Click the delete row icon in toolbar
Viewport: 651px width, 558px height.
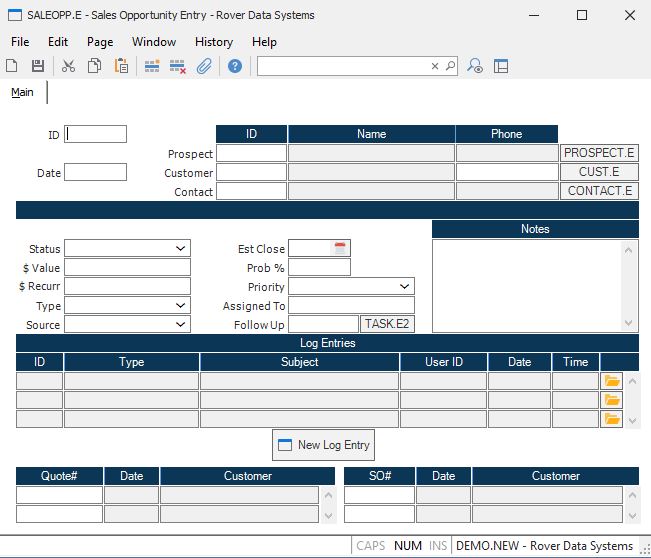(x=178, y=66)
